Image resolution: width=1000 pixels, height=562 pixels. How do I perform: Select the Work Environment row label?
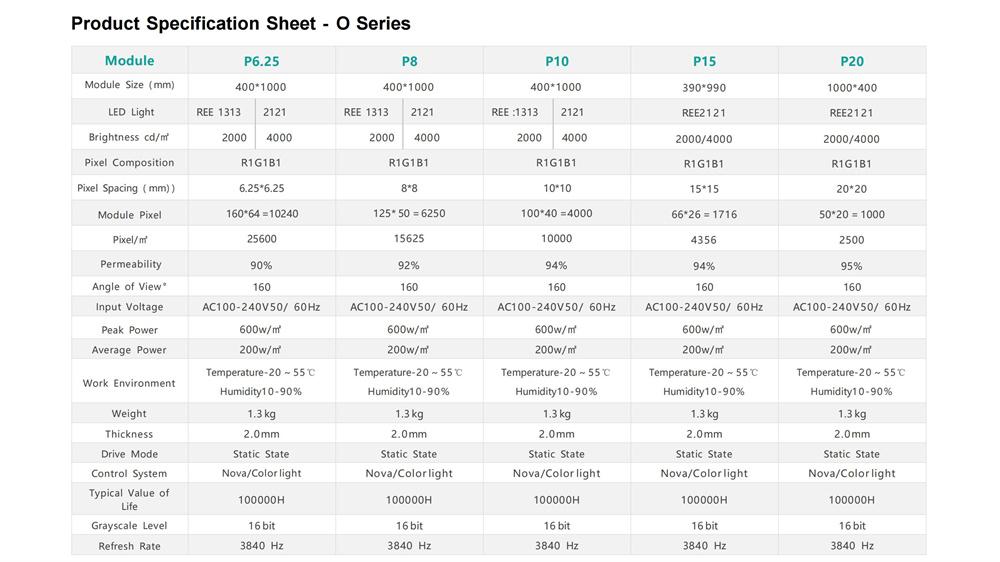[x=129, y=383]
